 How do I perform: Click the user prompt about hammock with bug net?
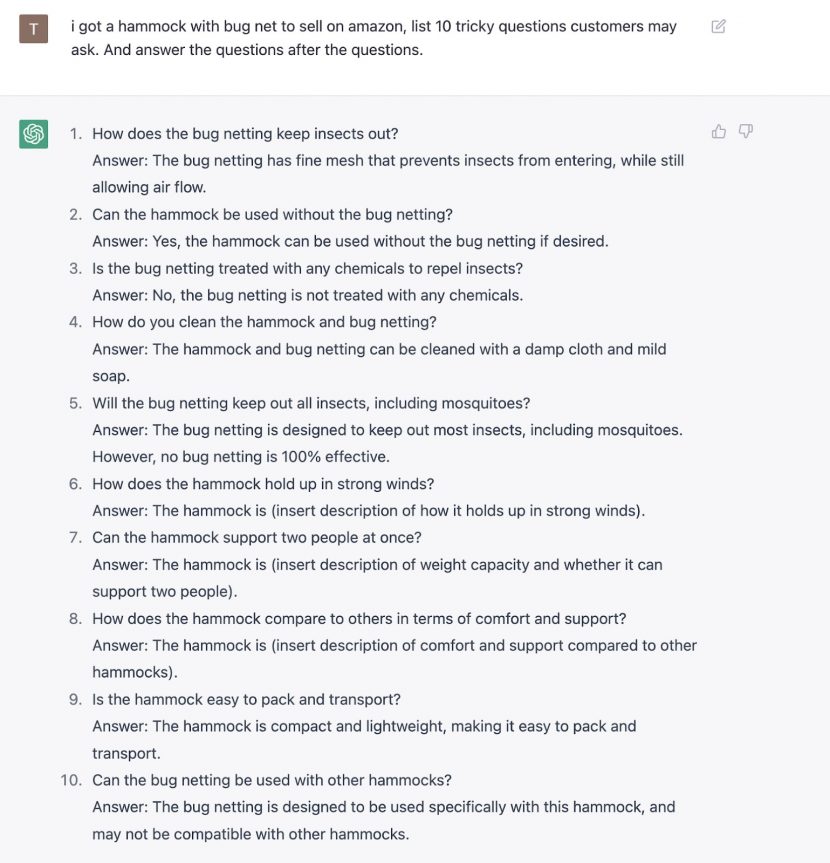(374, 38)
